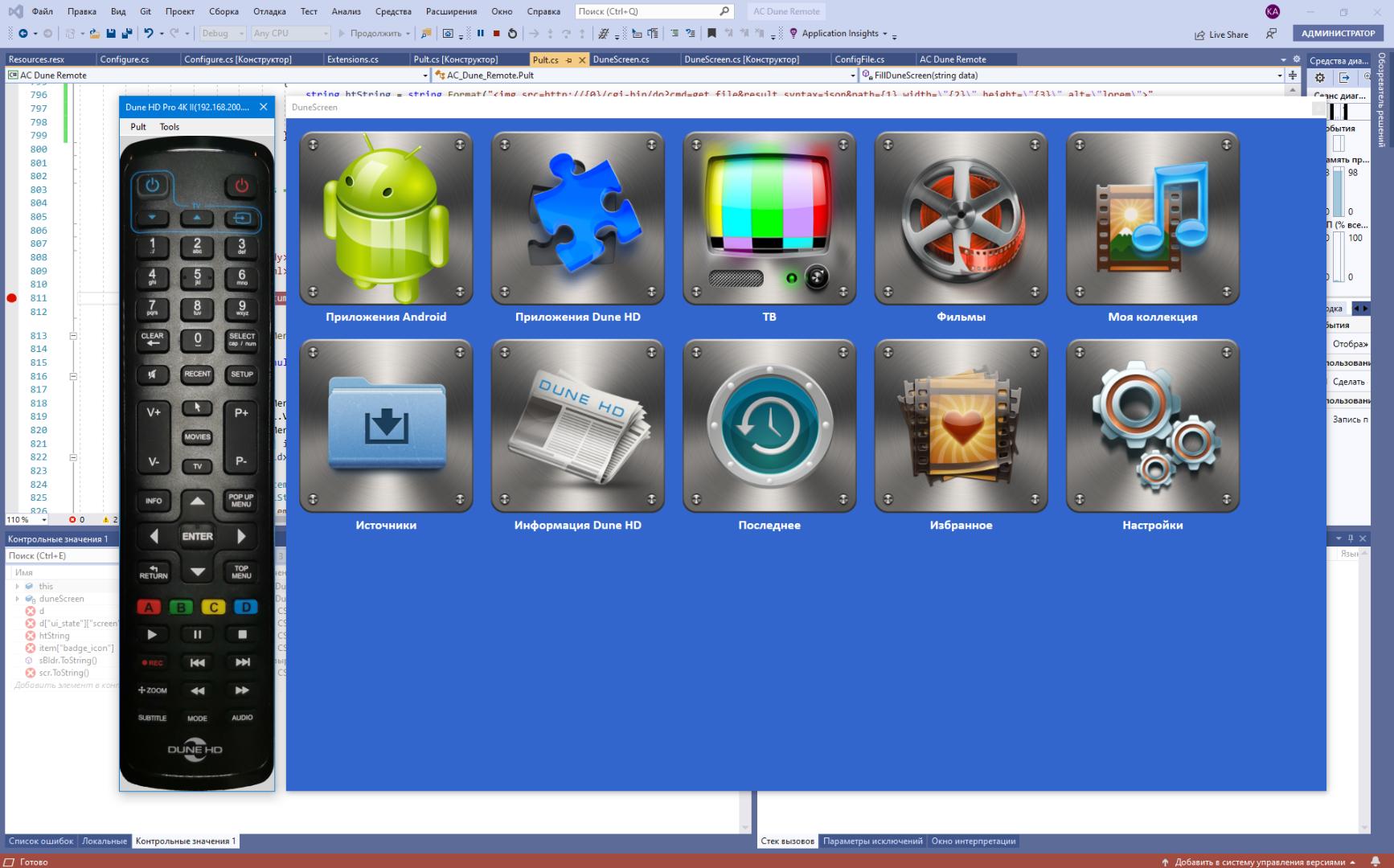Screen dimensions: 1394x868
Task: Click the yellow C button on remote
Action: tap(214, 607)
